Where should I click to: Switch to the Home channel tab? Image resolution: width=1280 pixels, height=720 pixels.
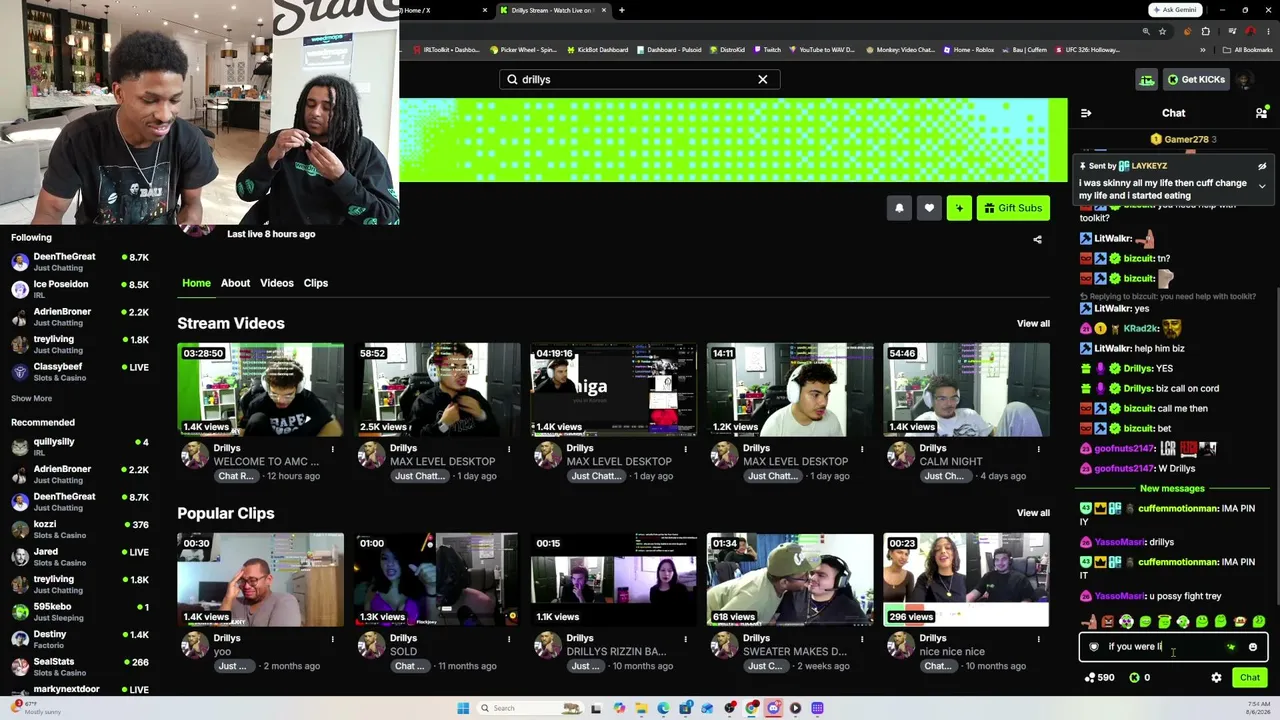(196, 283)
